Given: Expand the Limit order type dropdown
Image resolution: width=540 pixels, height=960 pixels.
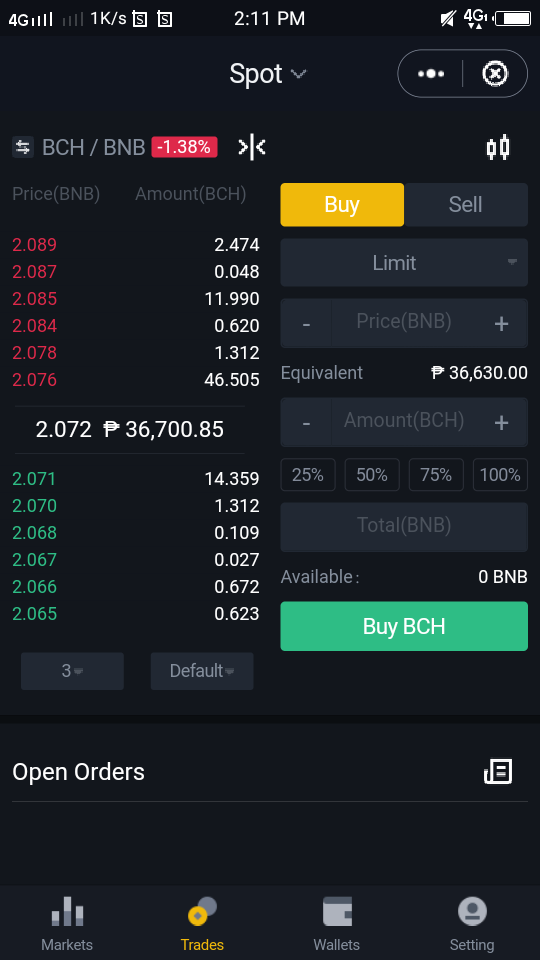Looking at the screenshot, I should coord(404,263).
